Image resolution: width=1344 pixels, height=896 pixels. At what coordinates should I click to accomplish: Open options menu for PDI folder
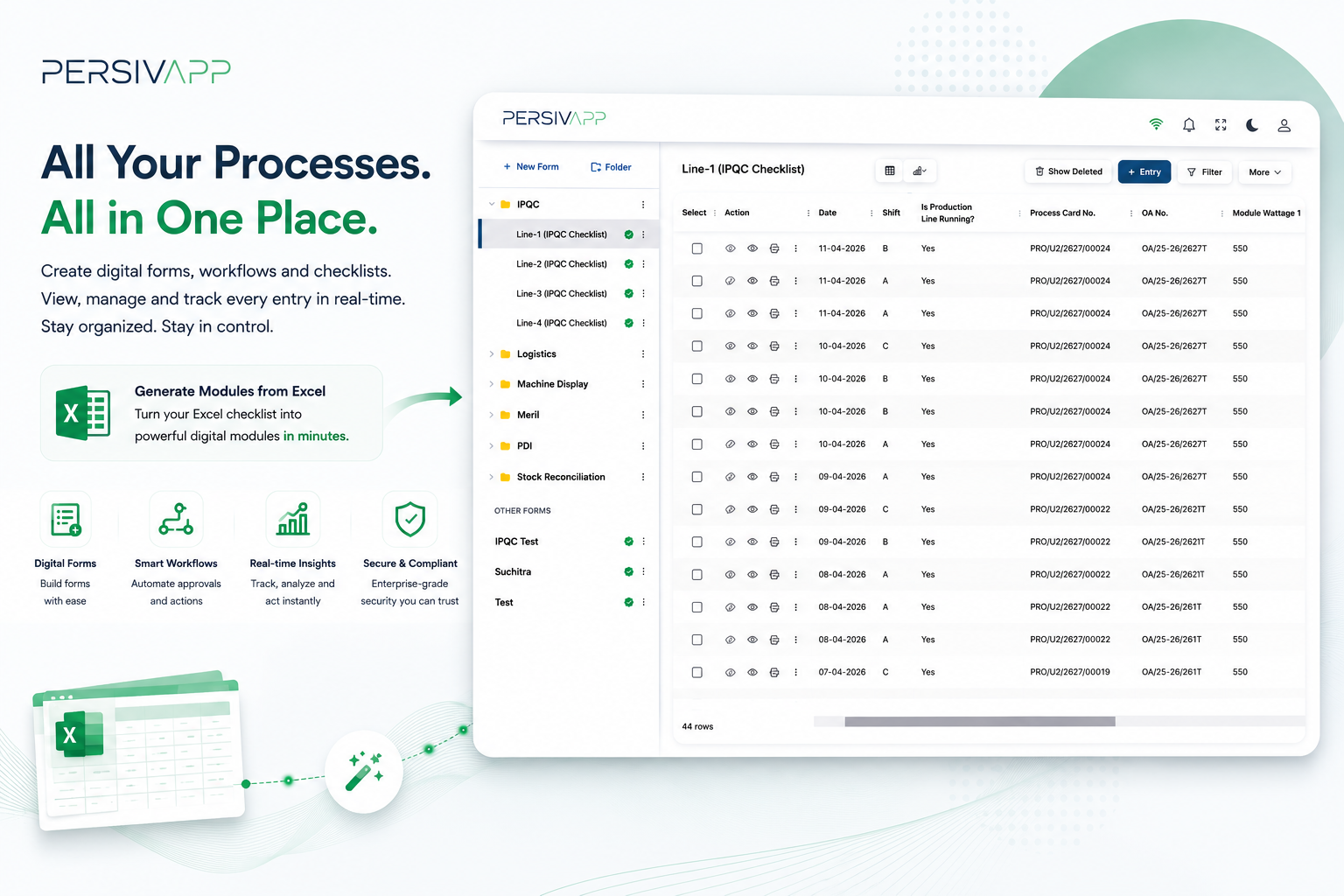[642, 446]
